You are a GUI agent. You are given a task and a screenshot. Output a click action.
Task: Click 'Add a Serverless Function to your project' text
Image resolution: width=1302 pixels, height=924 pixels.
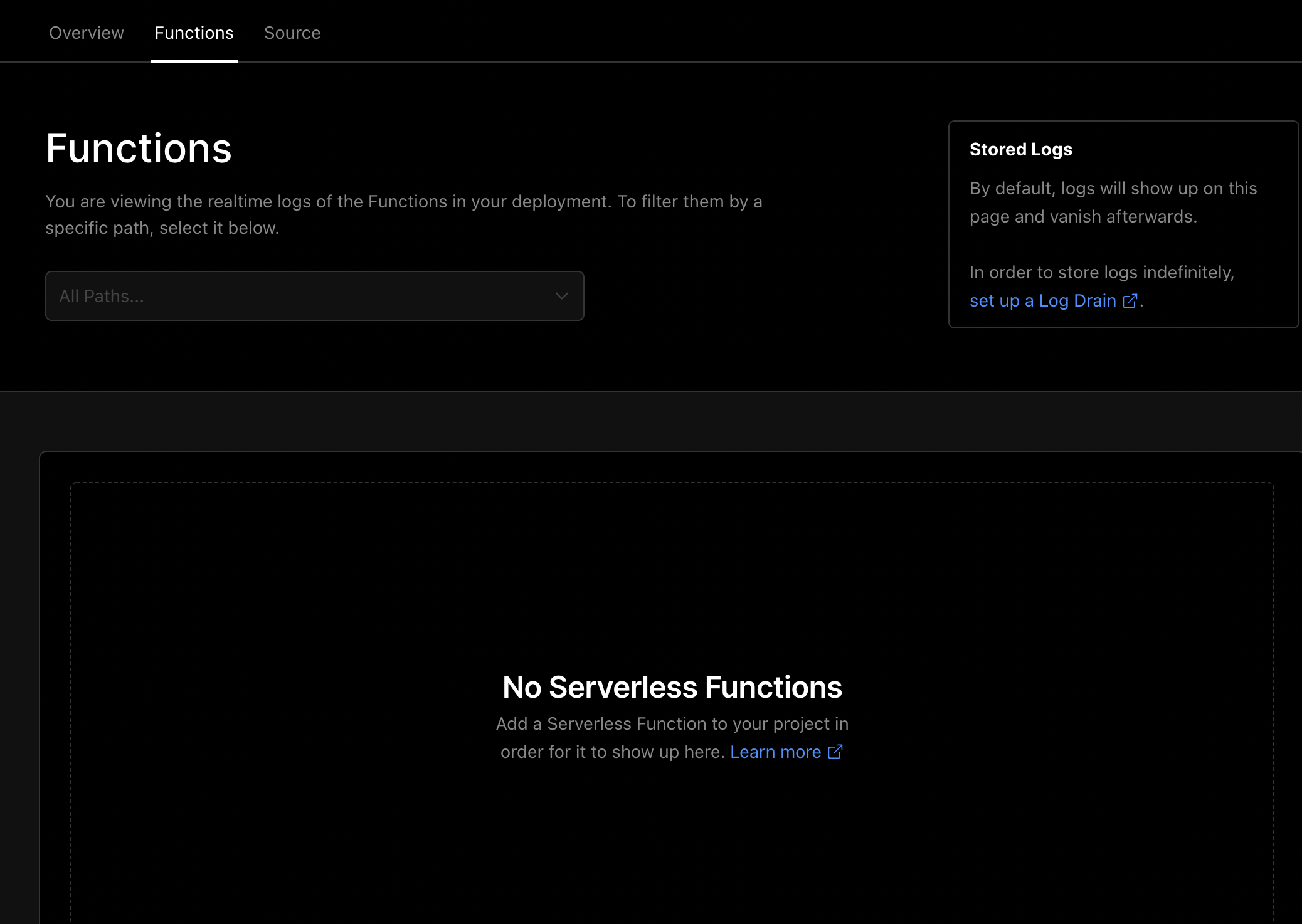(x=672, y=723)
